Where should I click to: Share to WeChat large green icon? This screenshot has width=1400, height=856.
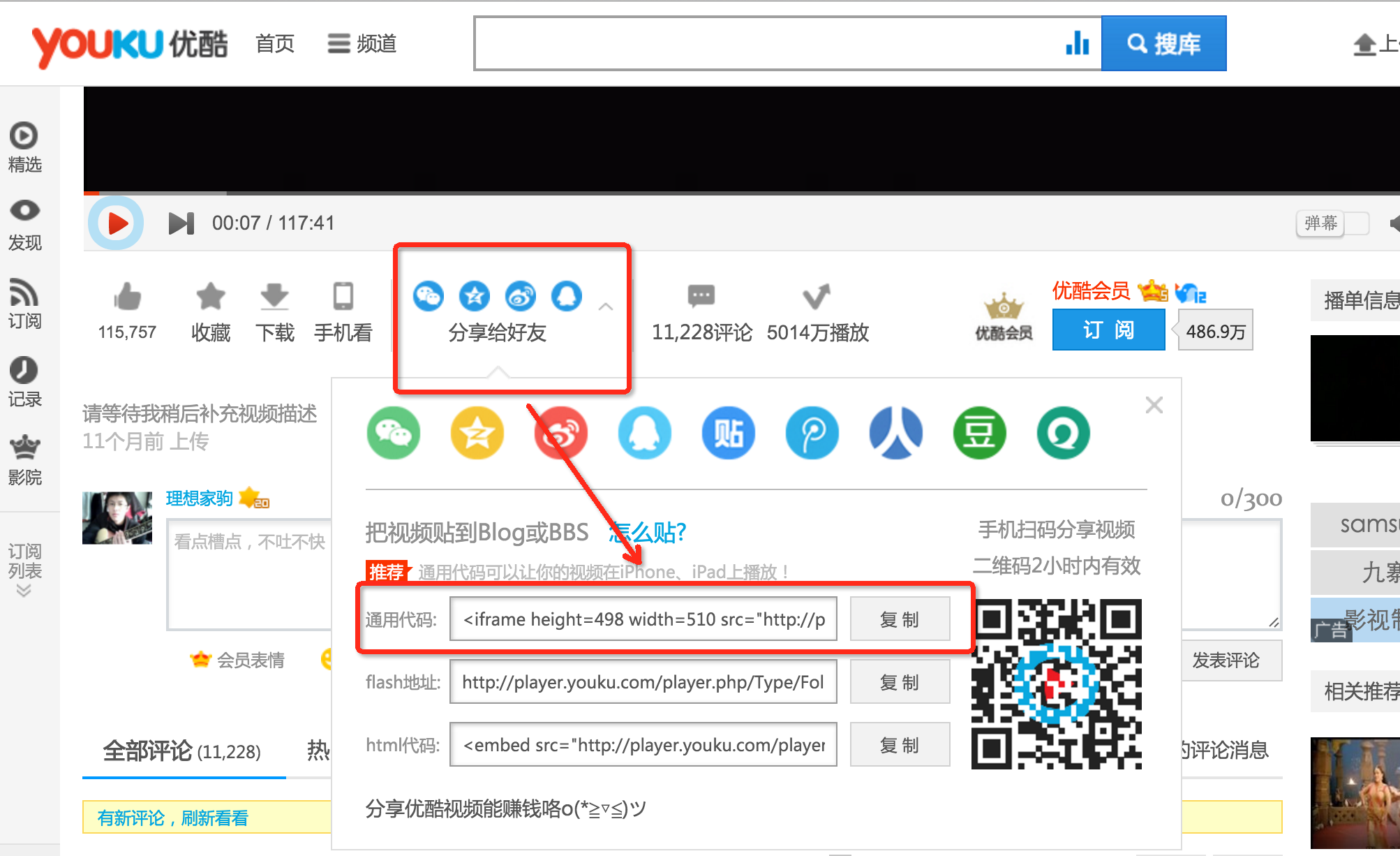tap(394, 433)
